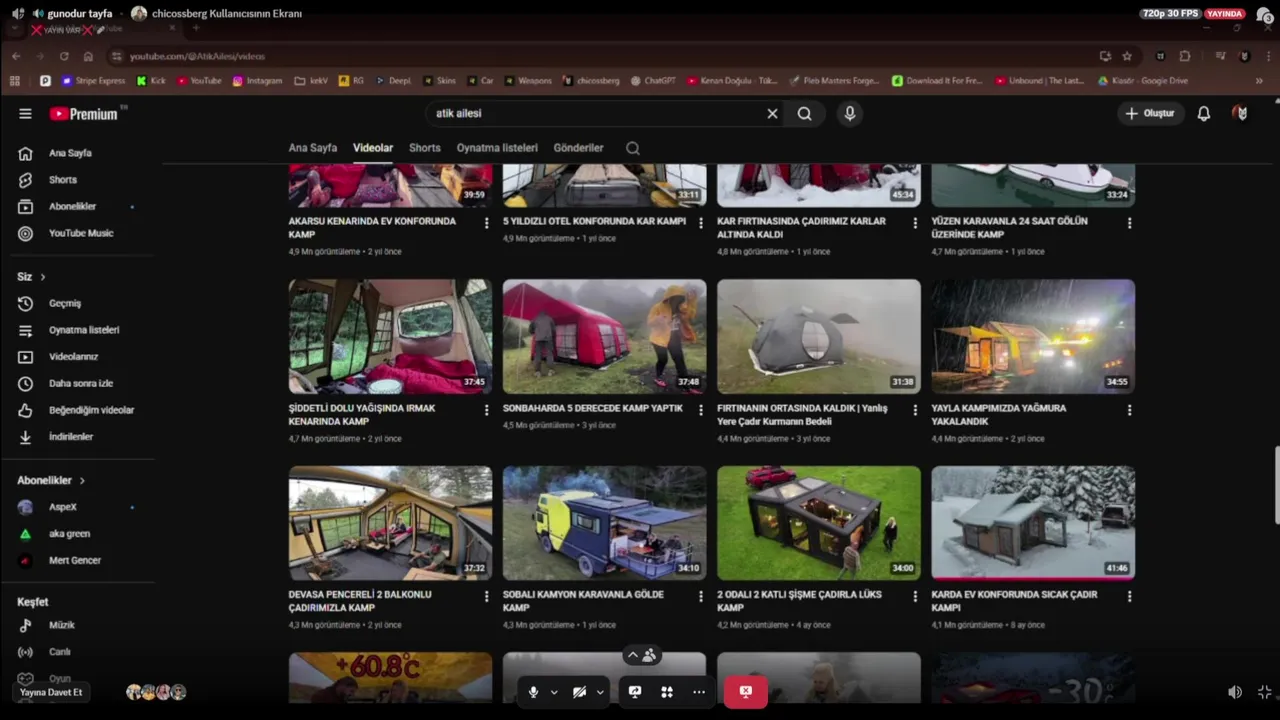Open options for ŞİDDETLİ DOLU YAĞIŞINDA video

[487, 410]
